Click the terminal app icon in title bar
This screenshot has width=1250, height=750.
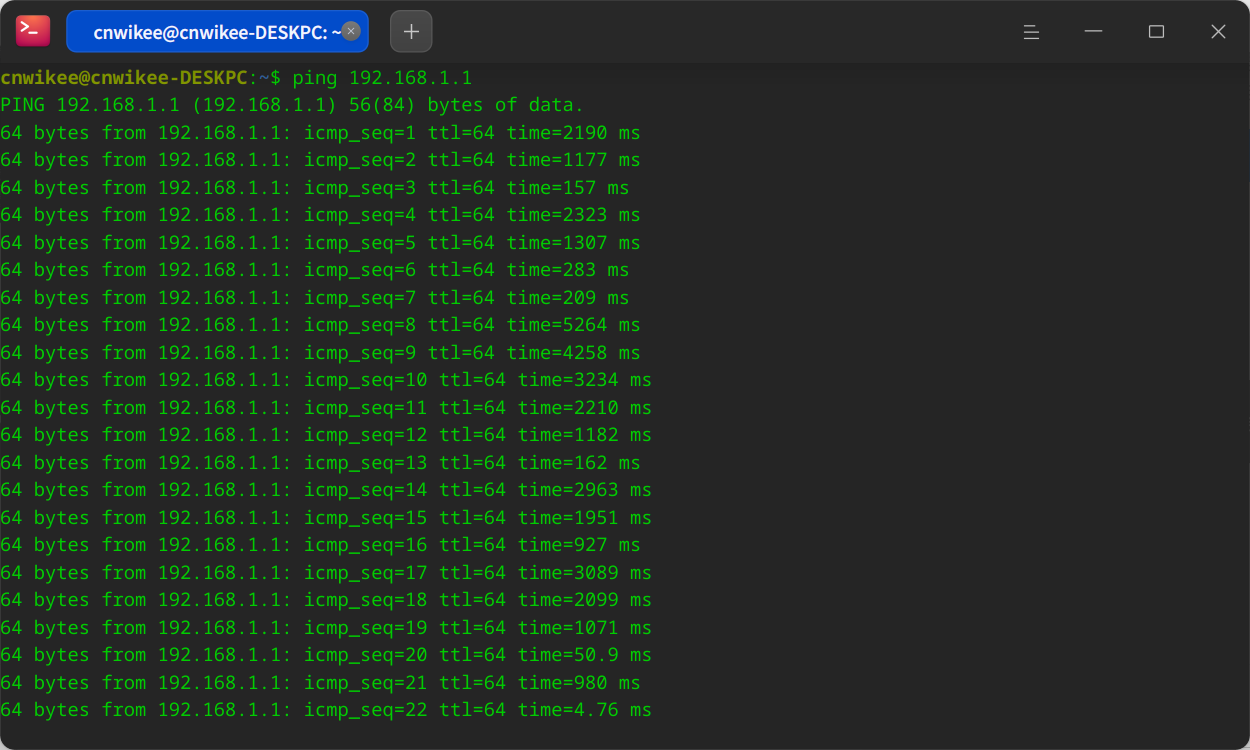click(33, 31)
